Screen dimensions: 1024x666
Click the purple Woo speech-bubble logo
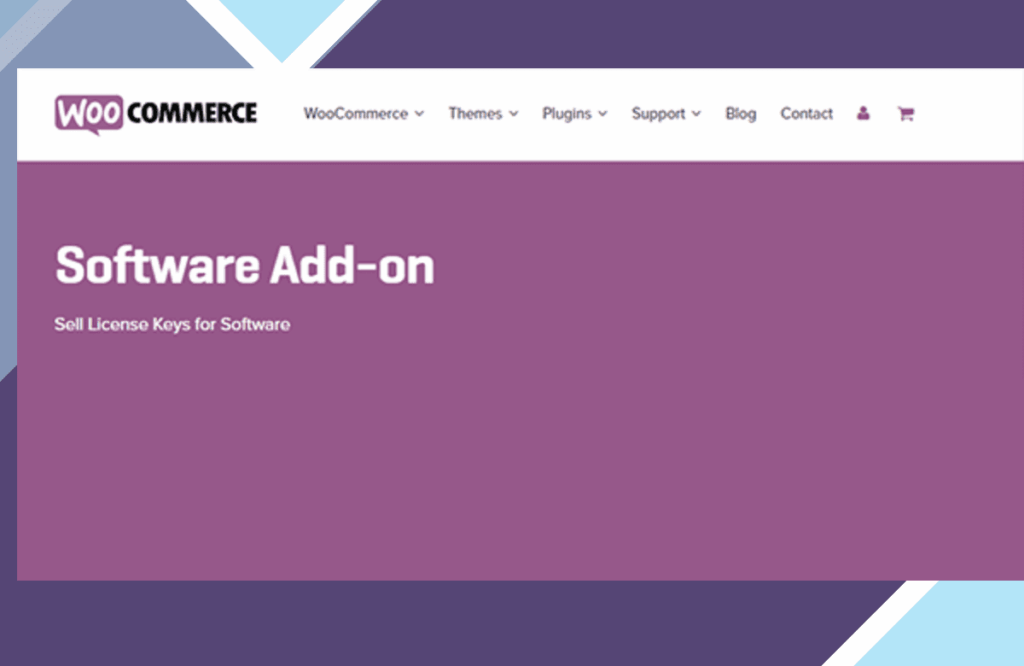pyautogui.click(x=89, y=113)
